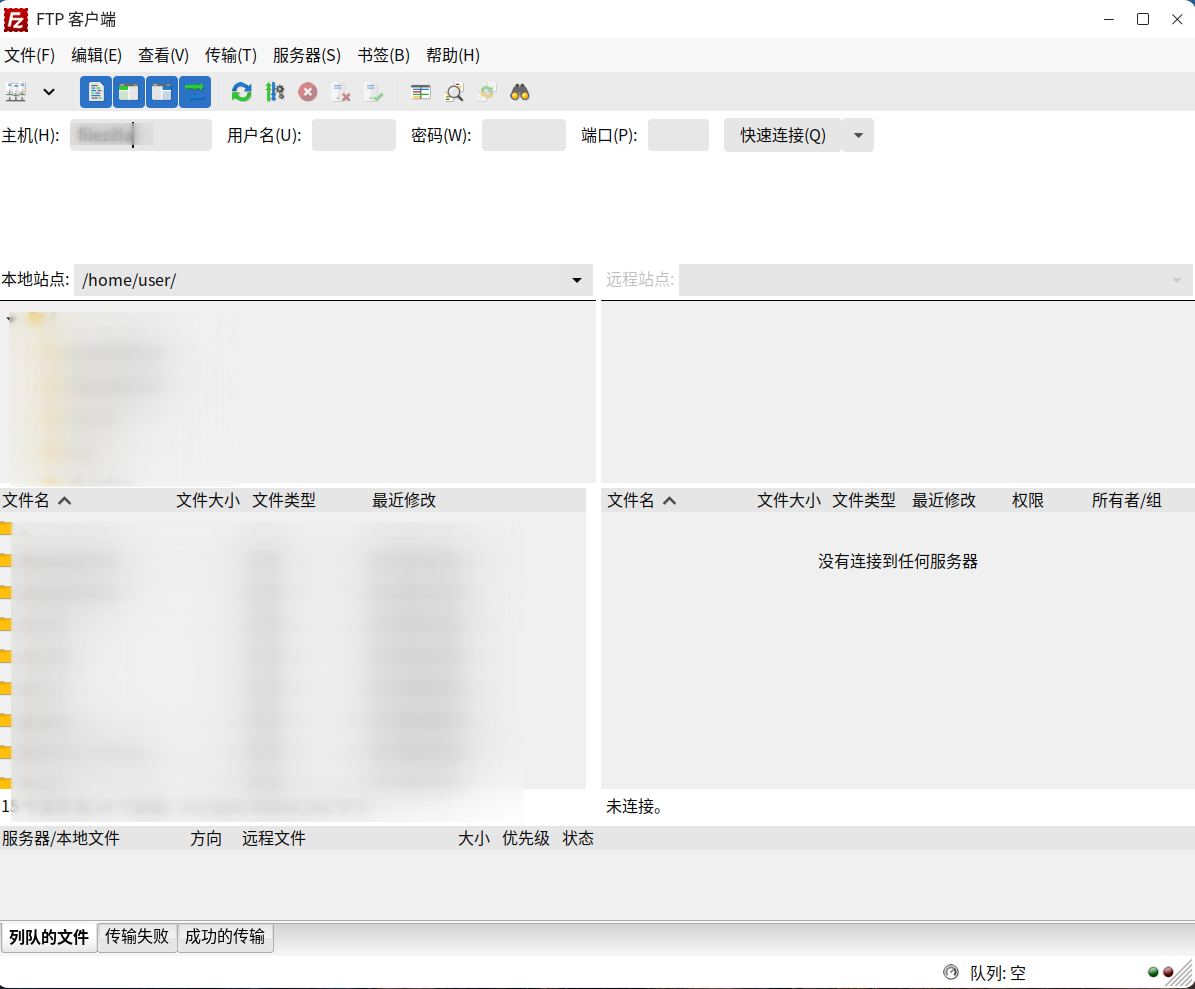Open the quick connect dropdown arrow
The height and width of the screenshot is (989, 1195).
[x=858, y=135]
